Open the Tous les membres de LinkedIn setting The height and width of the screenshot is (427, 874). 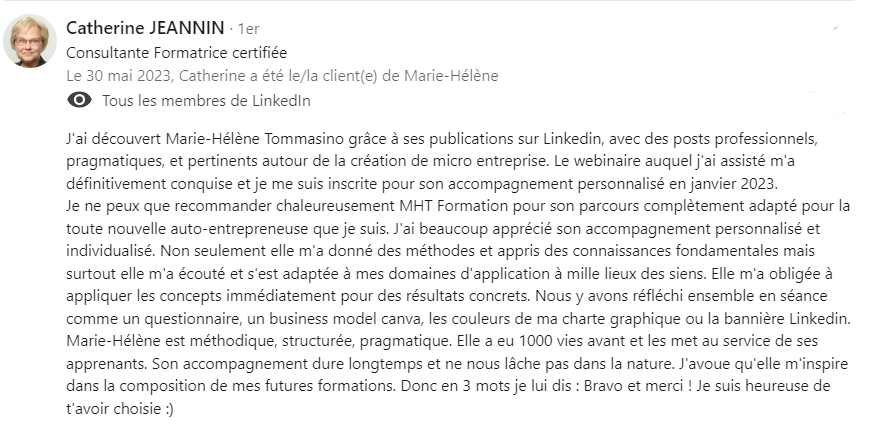click(x=206, y=101)
